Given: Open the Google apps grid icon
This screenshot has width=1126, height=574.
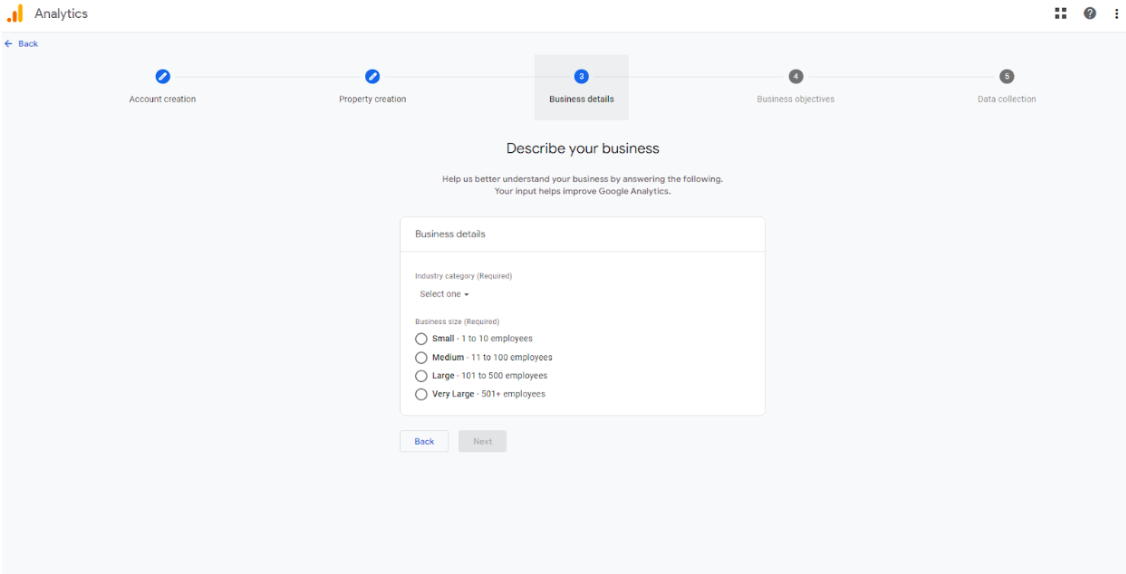Looking at the screenshot, I should (x=1061, y=14).
